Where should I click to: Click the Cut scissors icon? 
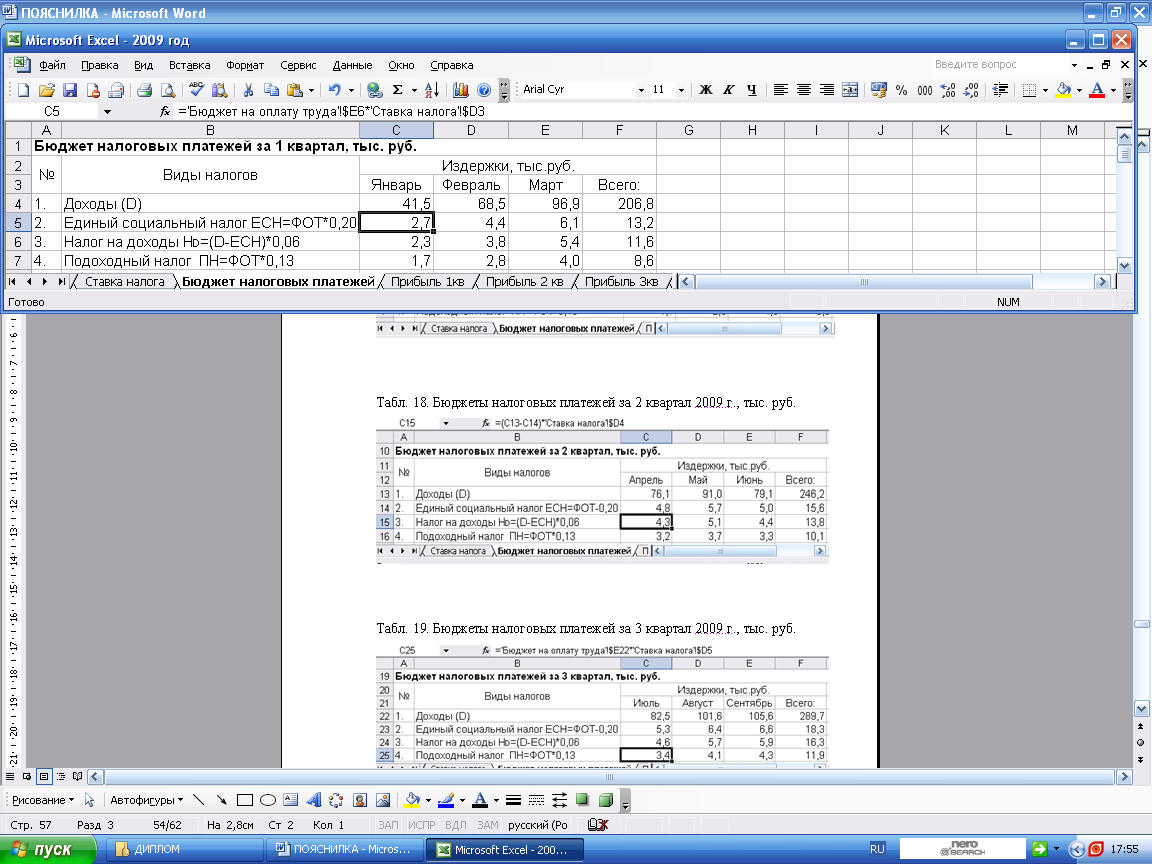pyautogui.click(x=247, y=90)
